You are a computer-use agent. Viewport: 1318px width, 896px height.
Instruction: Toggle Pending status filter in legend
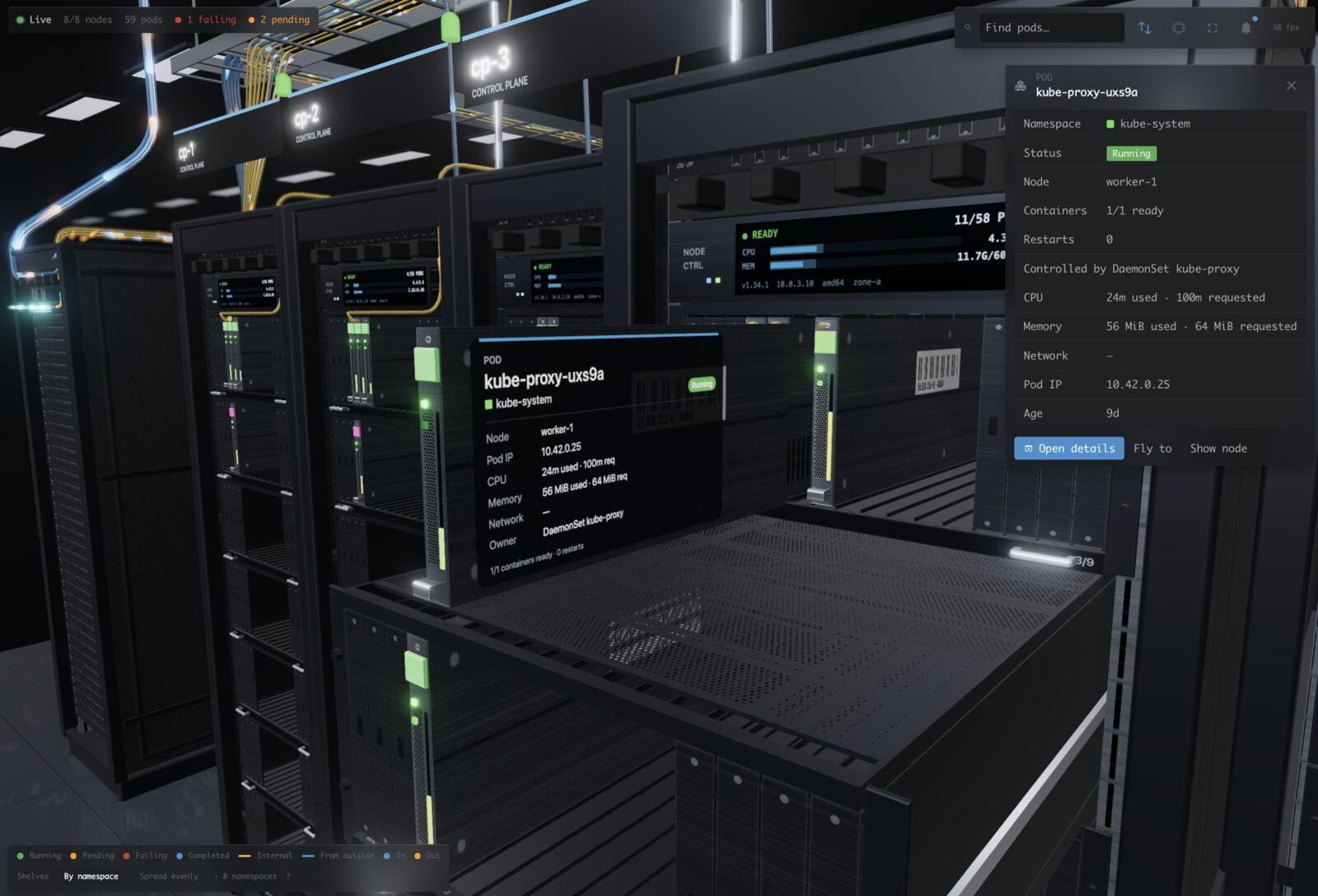(92, 856)
